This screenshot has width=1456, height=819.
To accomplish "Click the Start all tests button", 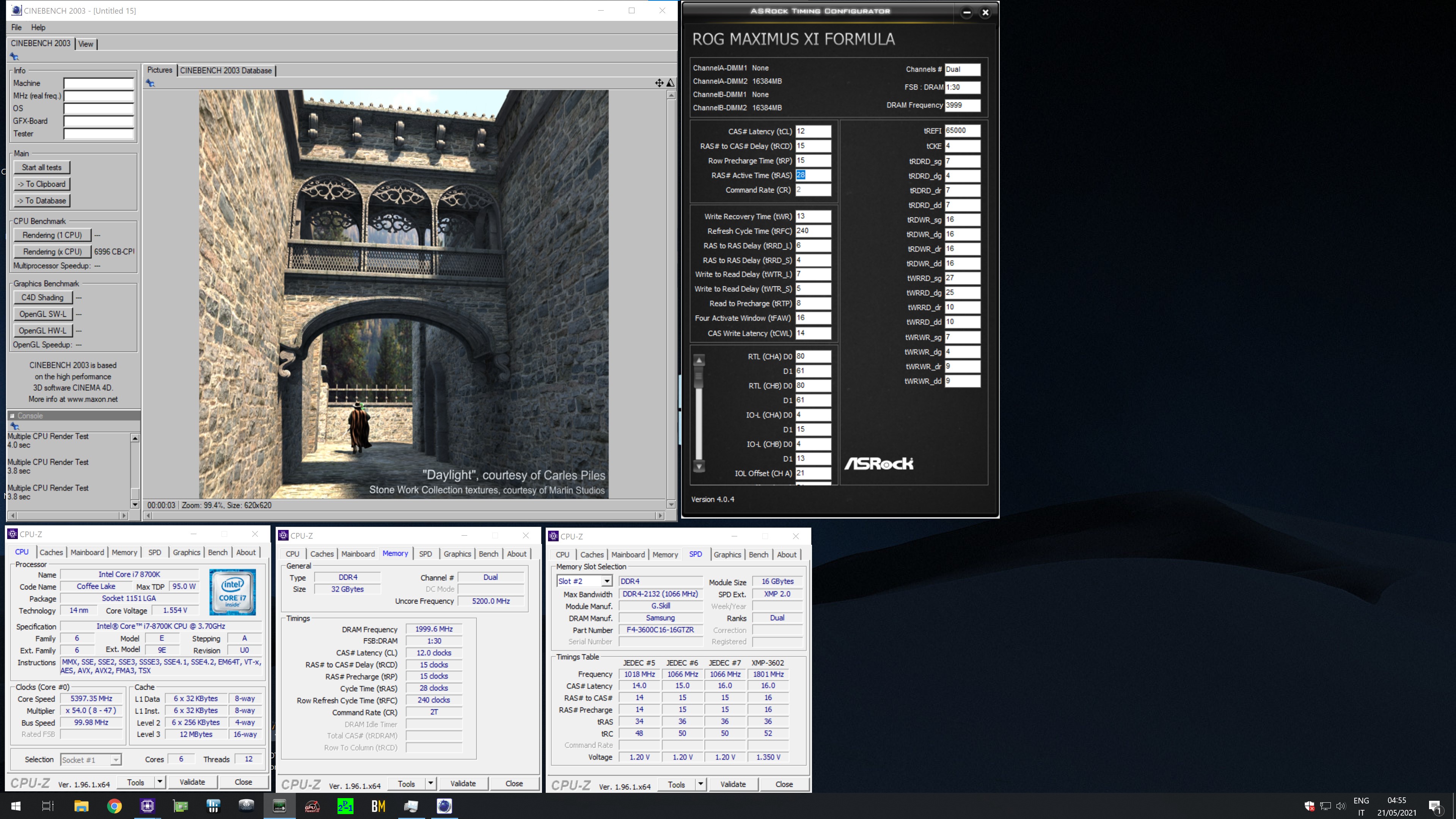I will click(x=42, y=168).
